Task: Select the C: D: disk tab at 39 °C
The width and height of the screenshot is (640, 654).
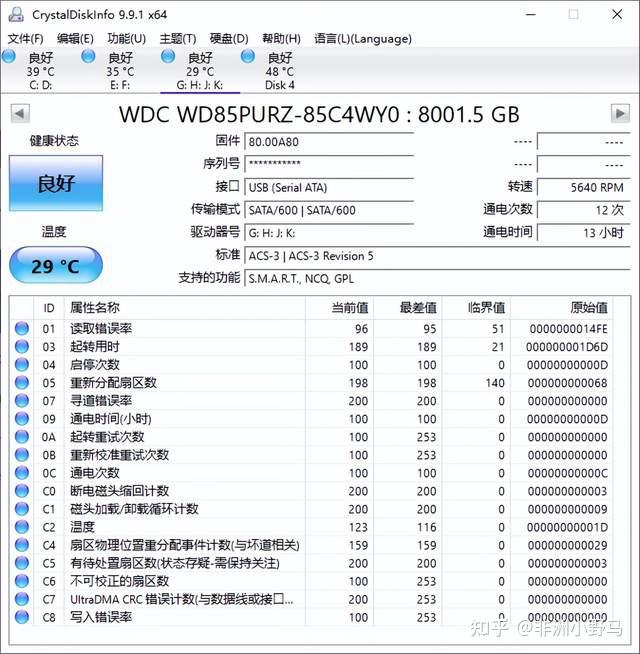Action: pos(40,71)
